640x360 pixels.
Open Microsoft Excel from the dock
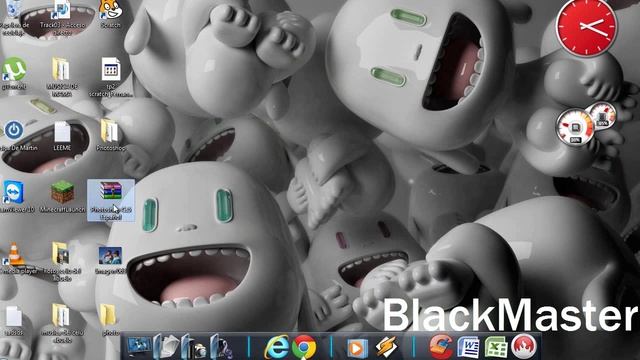(x=496, y=347)
